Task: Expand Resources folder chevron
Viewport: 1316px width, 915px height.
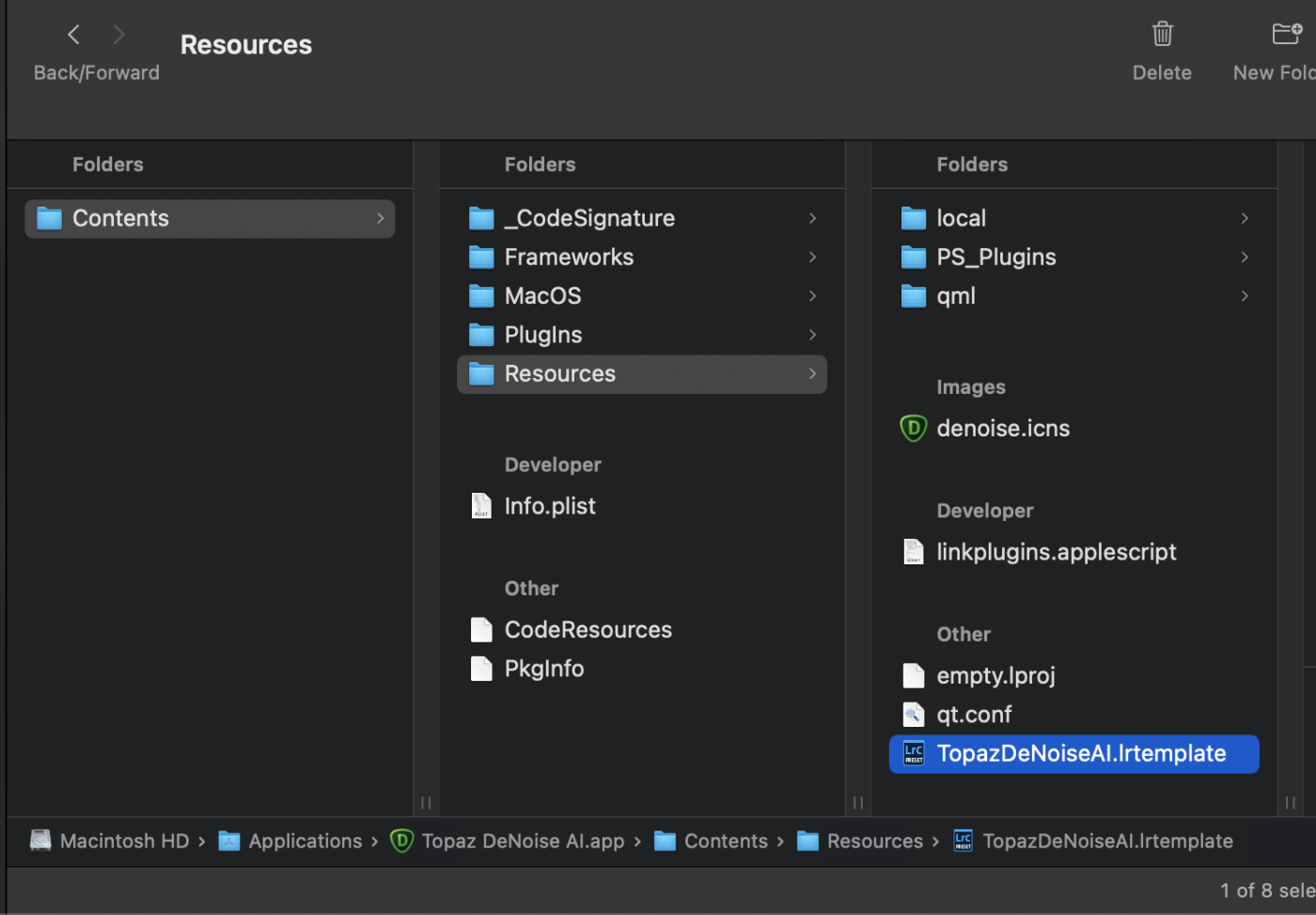Action: coord(812,374)
